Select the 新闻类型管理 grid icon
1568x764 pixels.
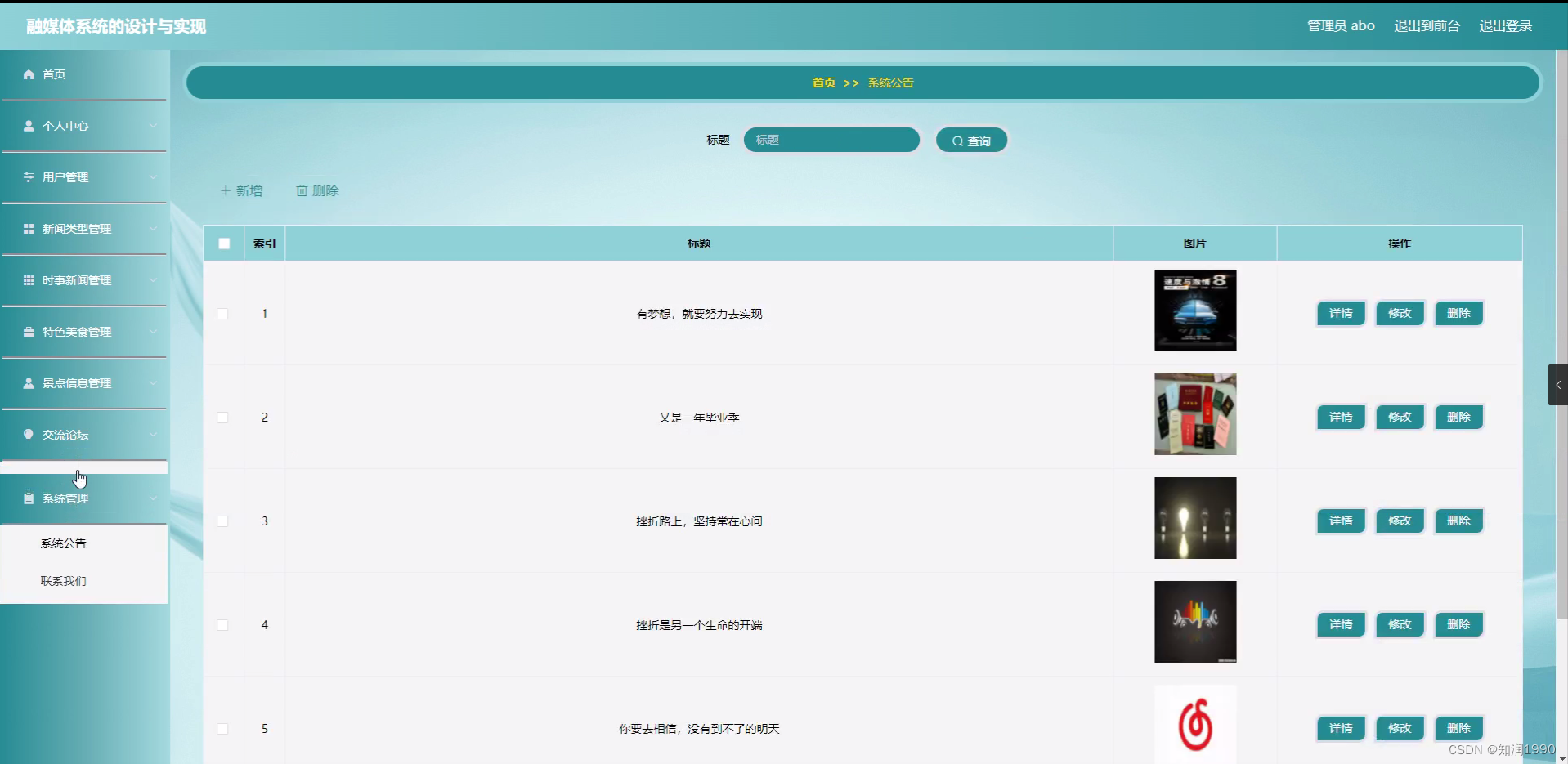[x=28, y=229]
